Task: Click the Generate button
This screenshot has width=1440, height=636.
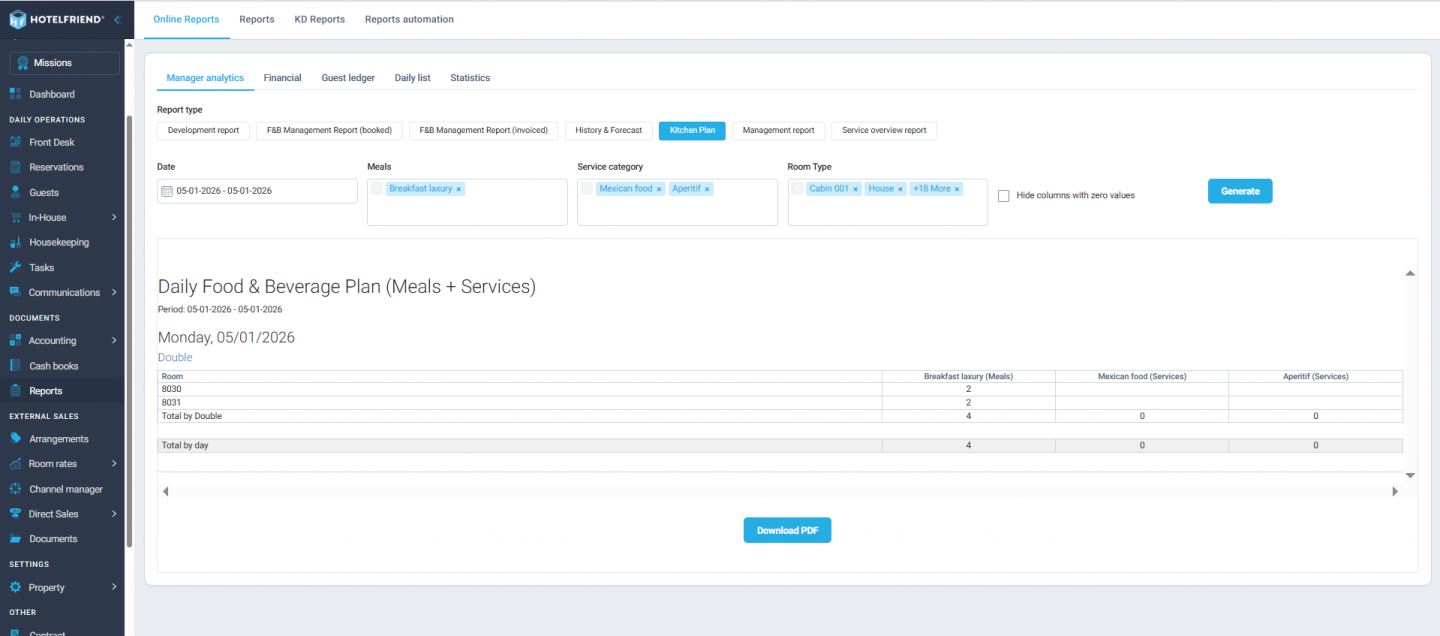Action: (1240, 190)
